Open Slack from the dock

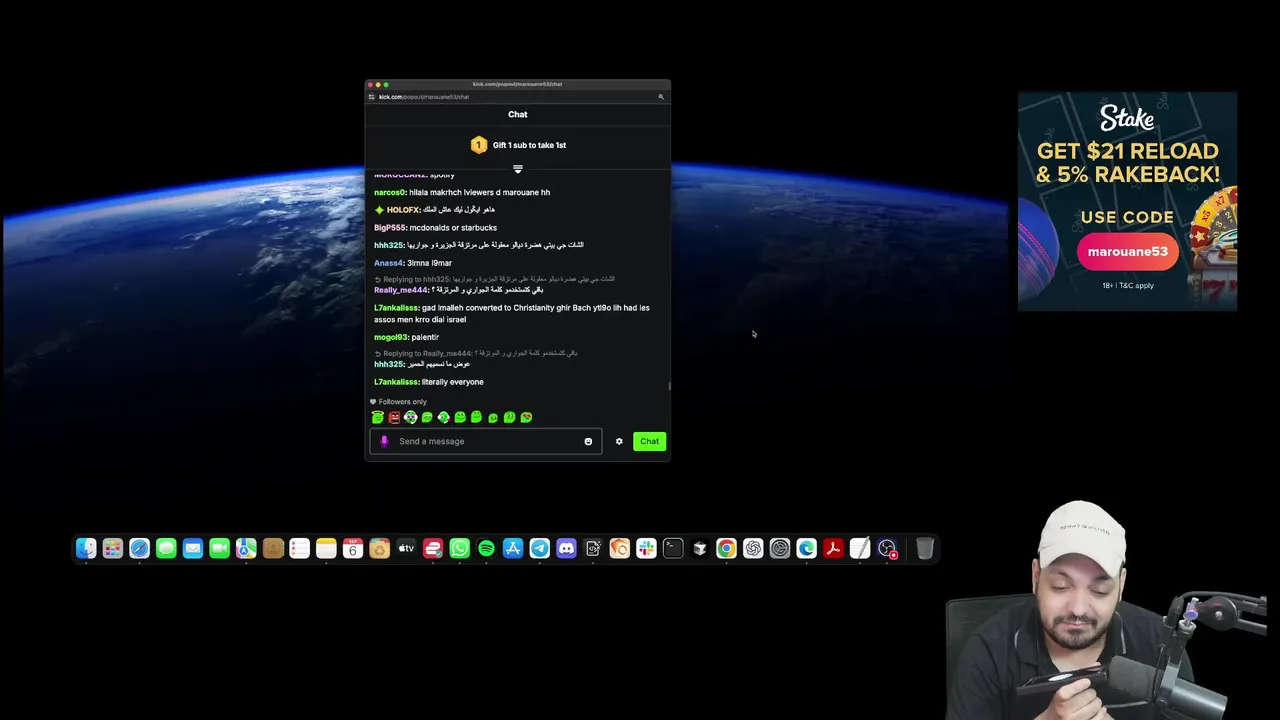click(x=646, y=548)
